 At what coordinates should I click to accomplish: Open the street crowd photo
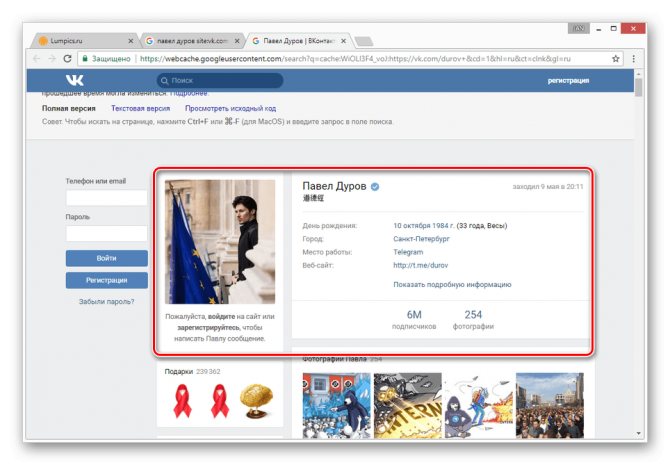pos(550,405)
